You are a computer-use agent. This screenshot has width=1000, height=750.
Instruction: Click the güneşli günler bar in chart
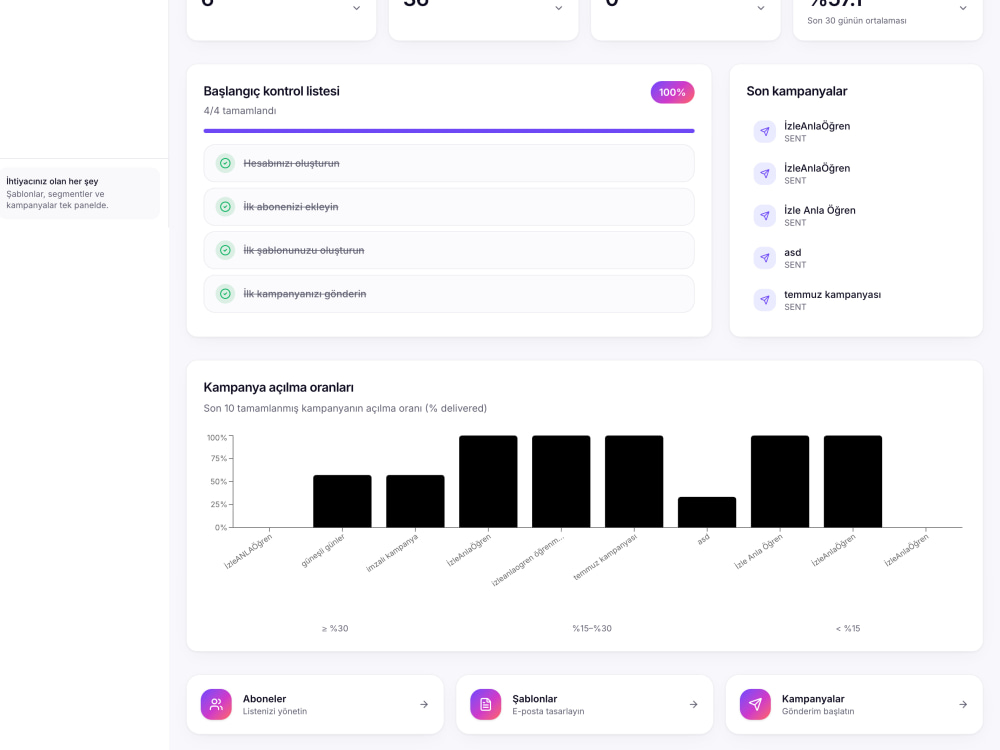(x=342, y=501)
